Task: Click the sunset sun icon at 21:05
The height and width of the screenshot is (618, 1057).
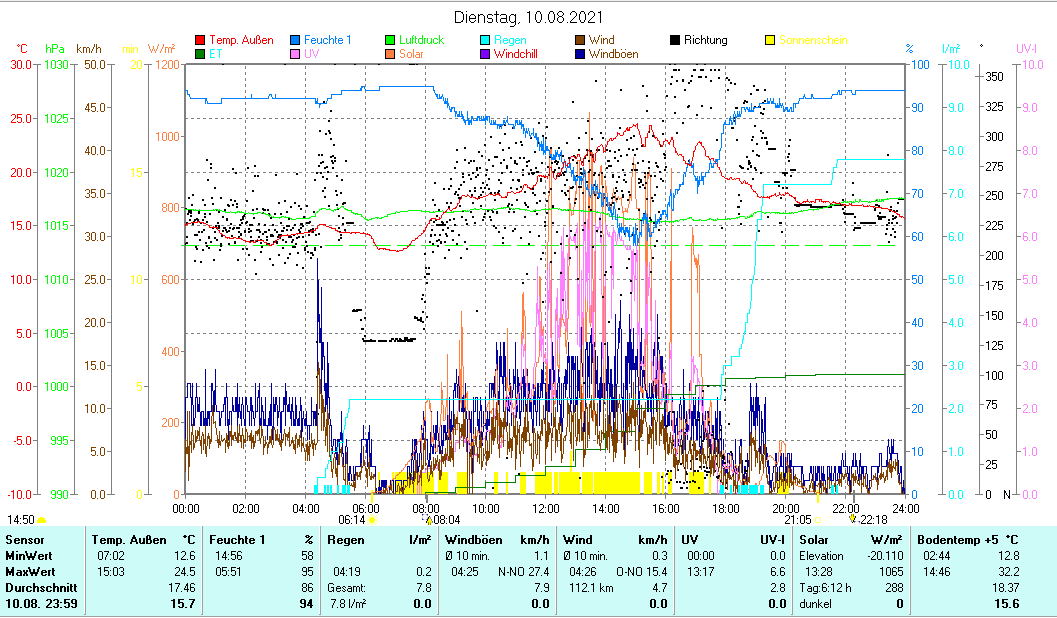Action: click(818, 520)
